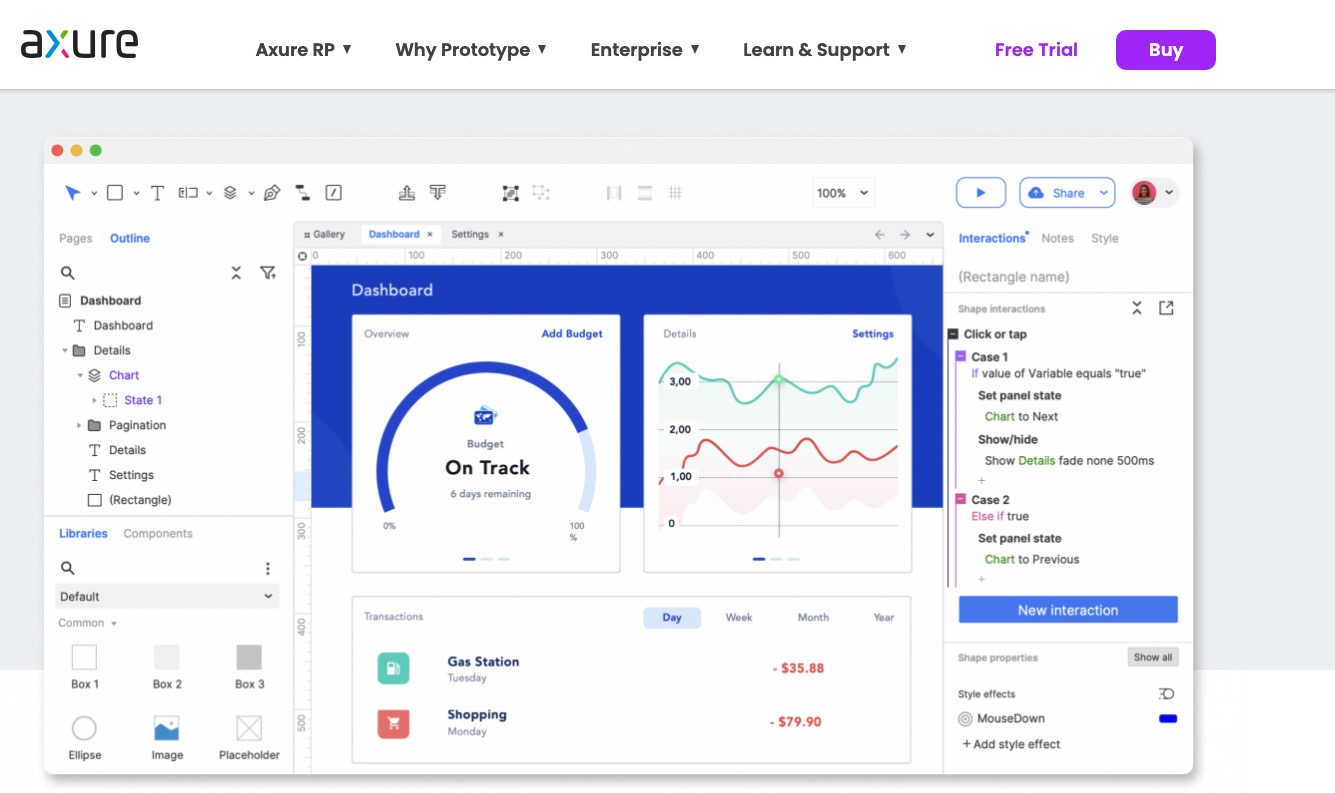The width and height of the screenshot is (1335, 793).
Task: Open the Default library dropdown
Action: click(166, 597)
